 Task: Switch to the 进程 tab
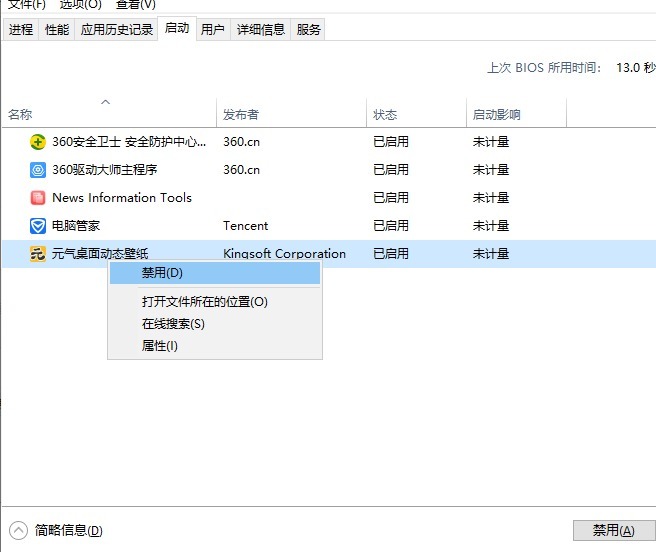(21, 29)
